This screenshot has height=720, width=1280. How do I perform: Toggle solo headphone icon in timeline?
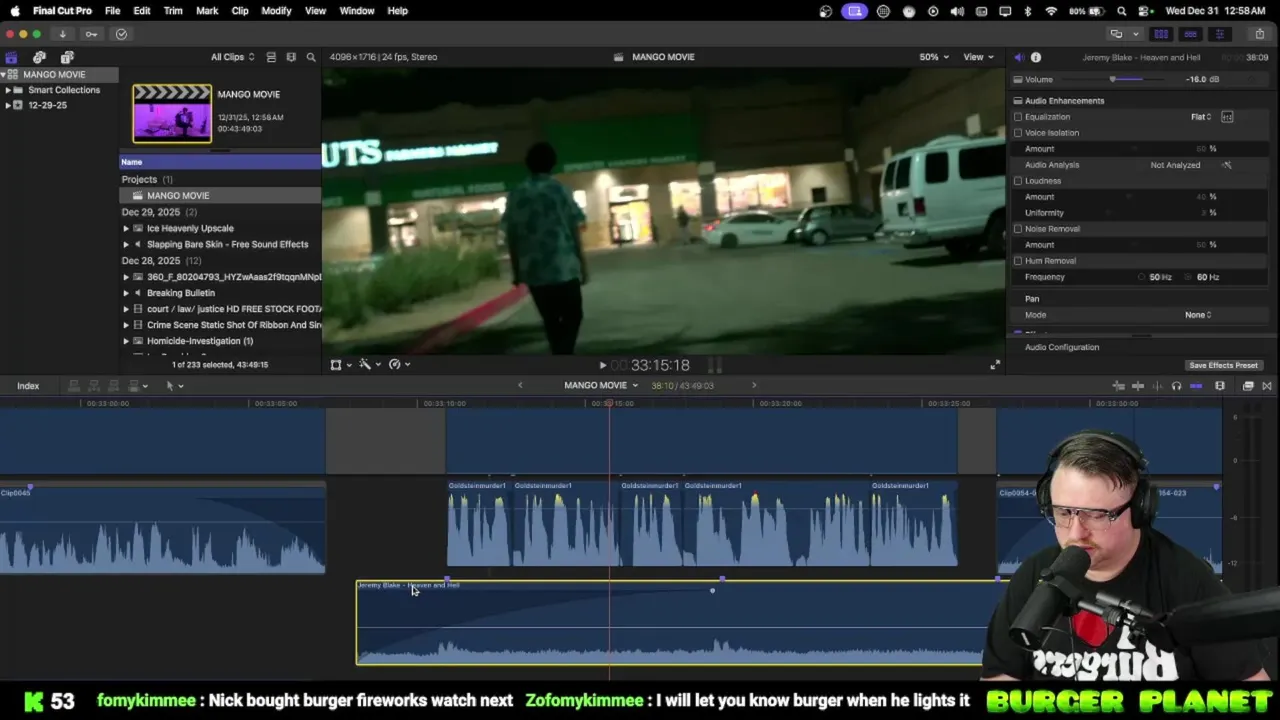pyautogui.click(x=1176, y=386)
